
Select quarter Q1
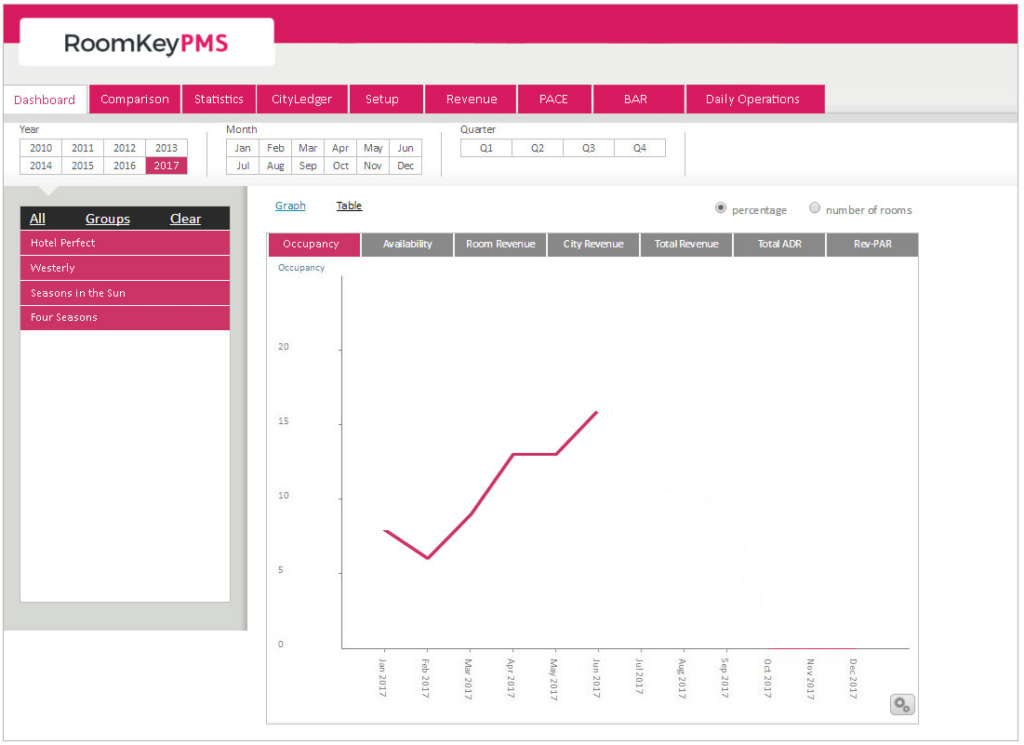(487, 148)
